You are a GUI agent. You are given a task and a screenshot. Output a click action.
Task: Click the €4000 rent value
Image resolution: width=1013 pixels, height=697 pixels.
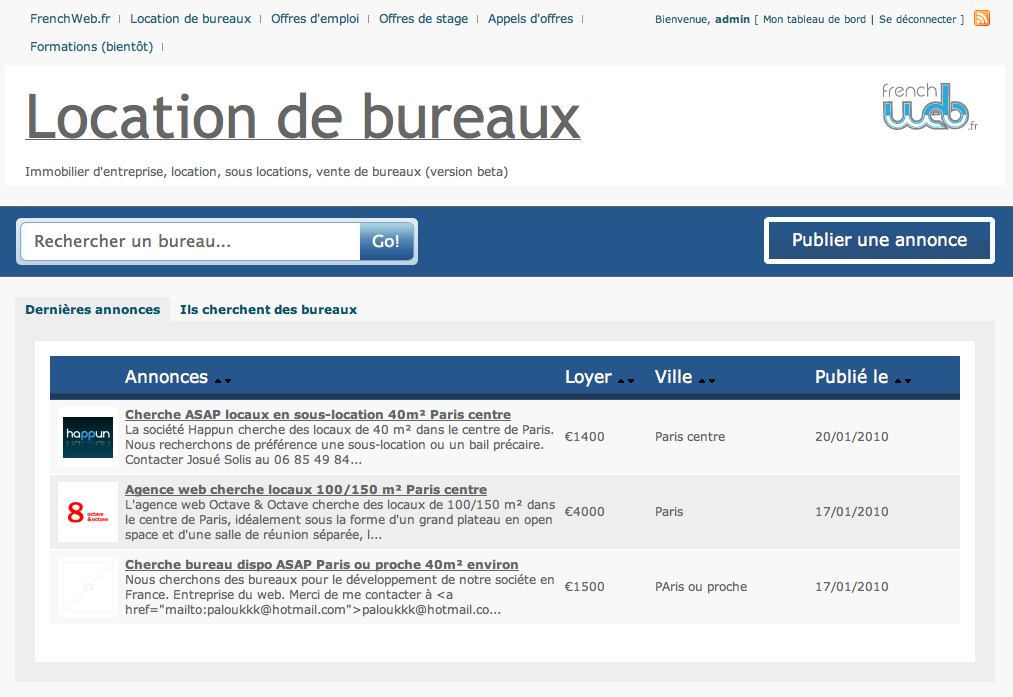pos(585,512)
